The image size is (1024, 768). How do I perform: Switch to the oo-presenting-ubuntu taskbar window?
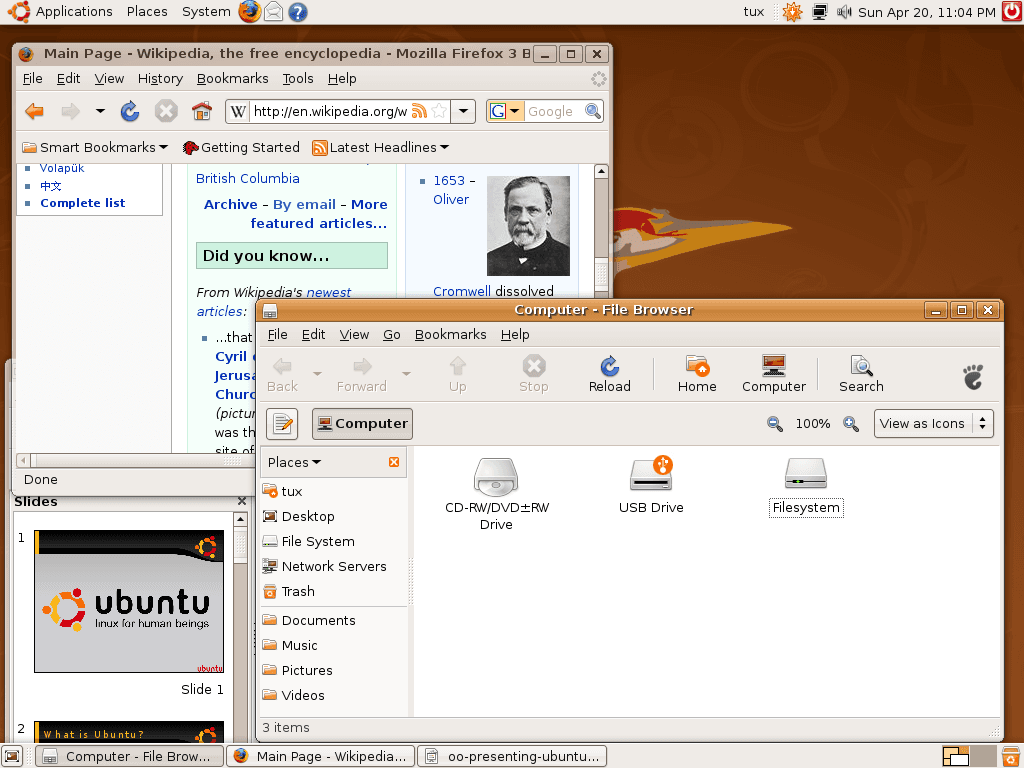click(x=511, y=756)
